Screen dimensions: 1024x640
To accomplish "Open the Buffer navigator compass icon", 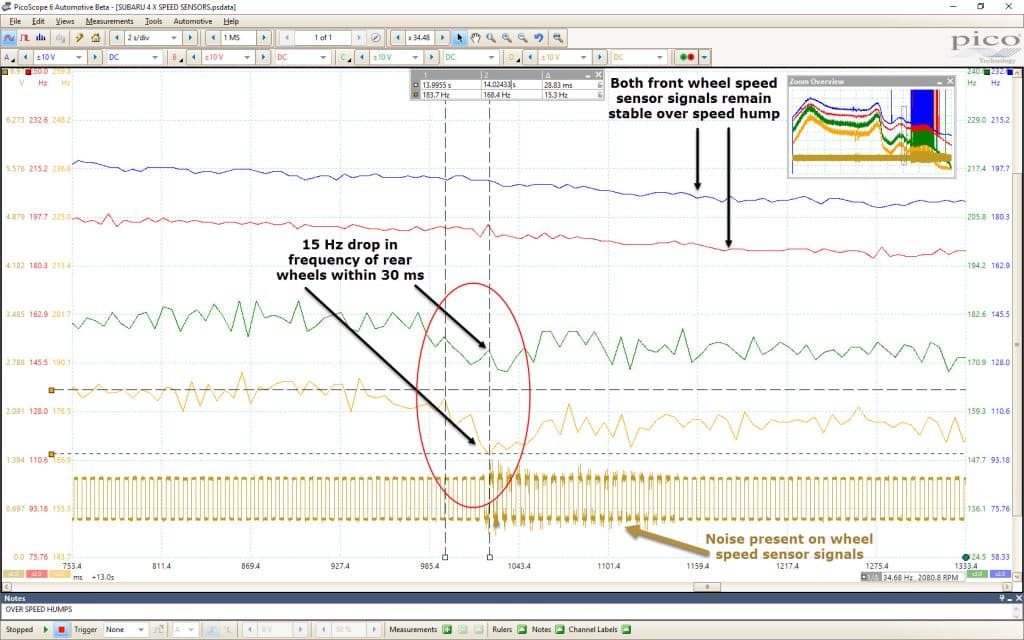I will 376,38.
